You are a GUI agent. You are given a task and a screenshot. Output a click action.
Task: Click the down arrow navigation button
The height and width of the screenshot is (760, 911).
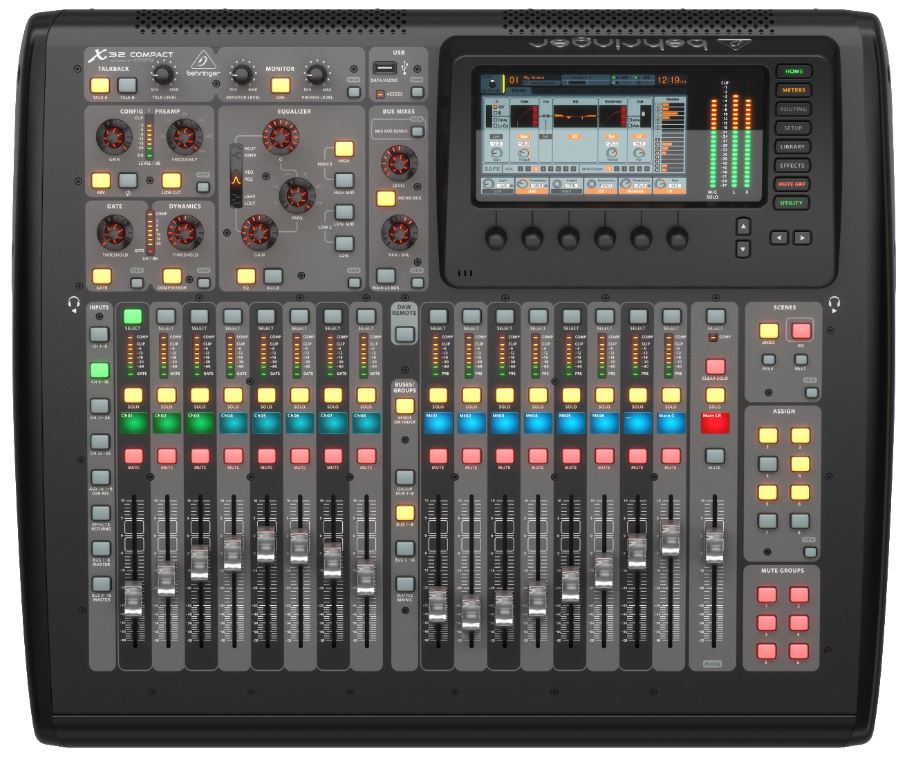click(743, 249)
